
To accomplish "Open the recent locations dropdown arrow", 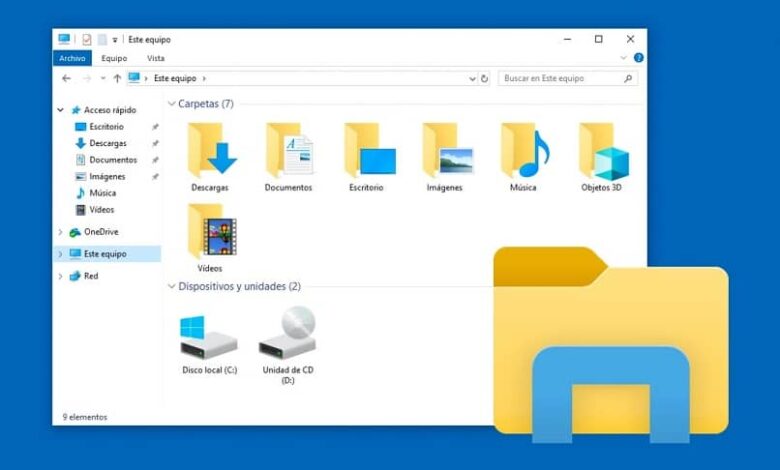I will point(103,79).
